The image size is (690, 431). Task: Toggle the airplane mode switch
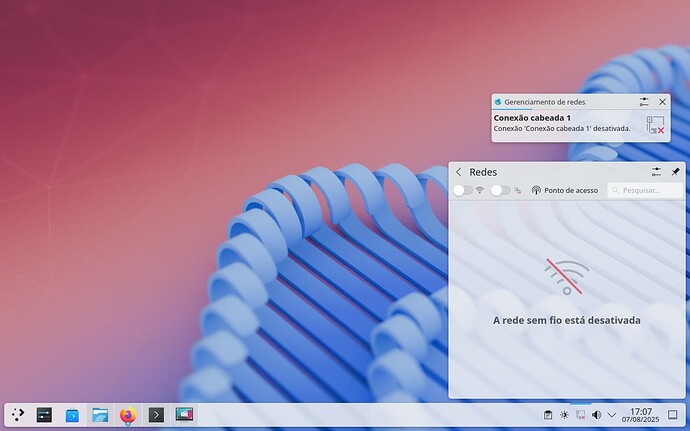point(500,190)
